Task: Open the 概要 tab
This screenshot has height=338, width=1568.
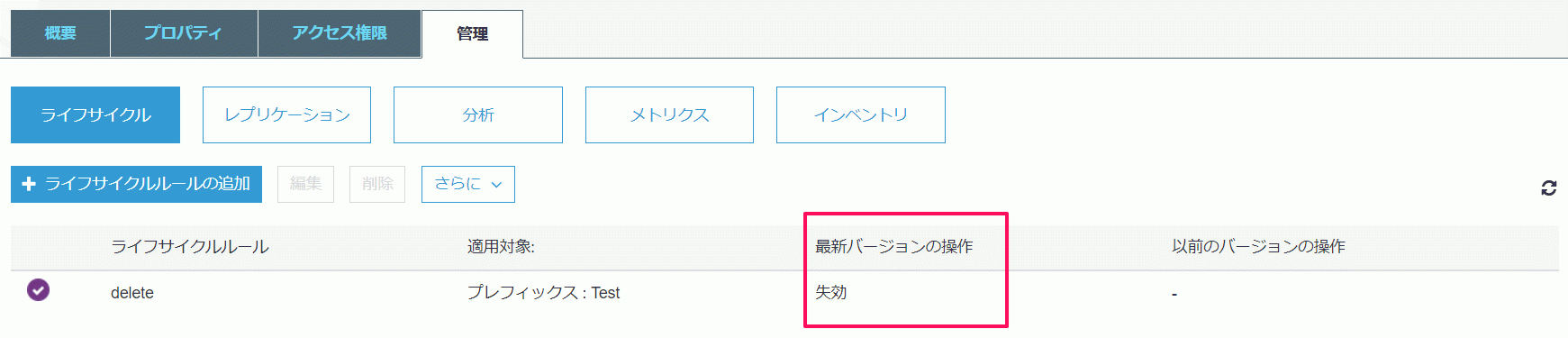Action: 60,33
